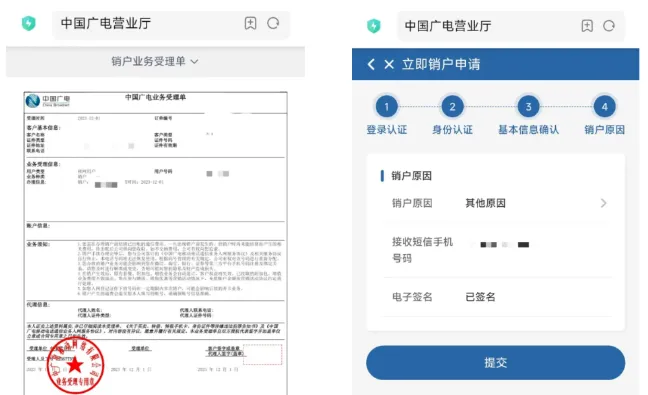Click the 销户原因 section heading

point(411,176)
